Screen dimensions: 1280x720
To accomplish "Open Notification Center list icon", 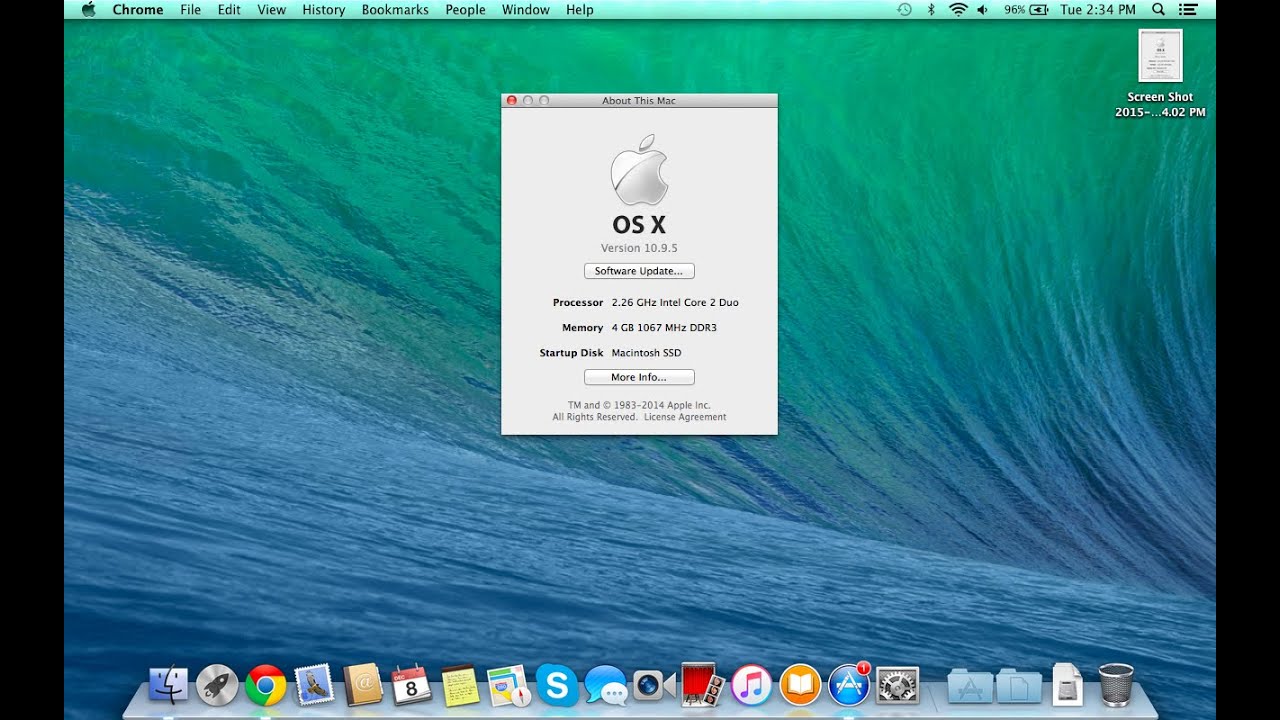I will click(x=1188, y=9).
